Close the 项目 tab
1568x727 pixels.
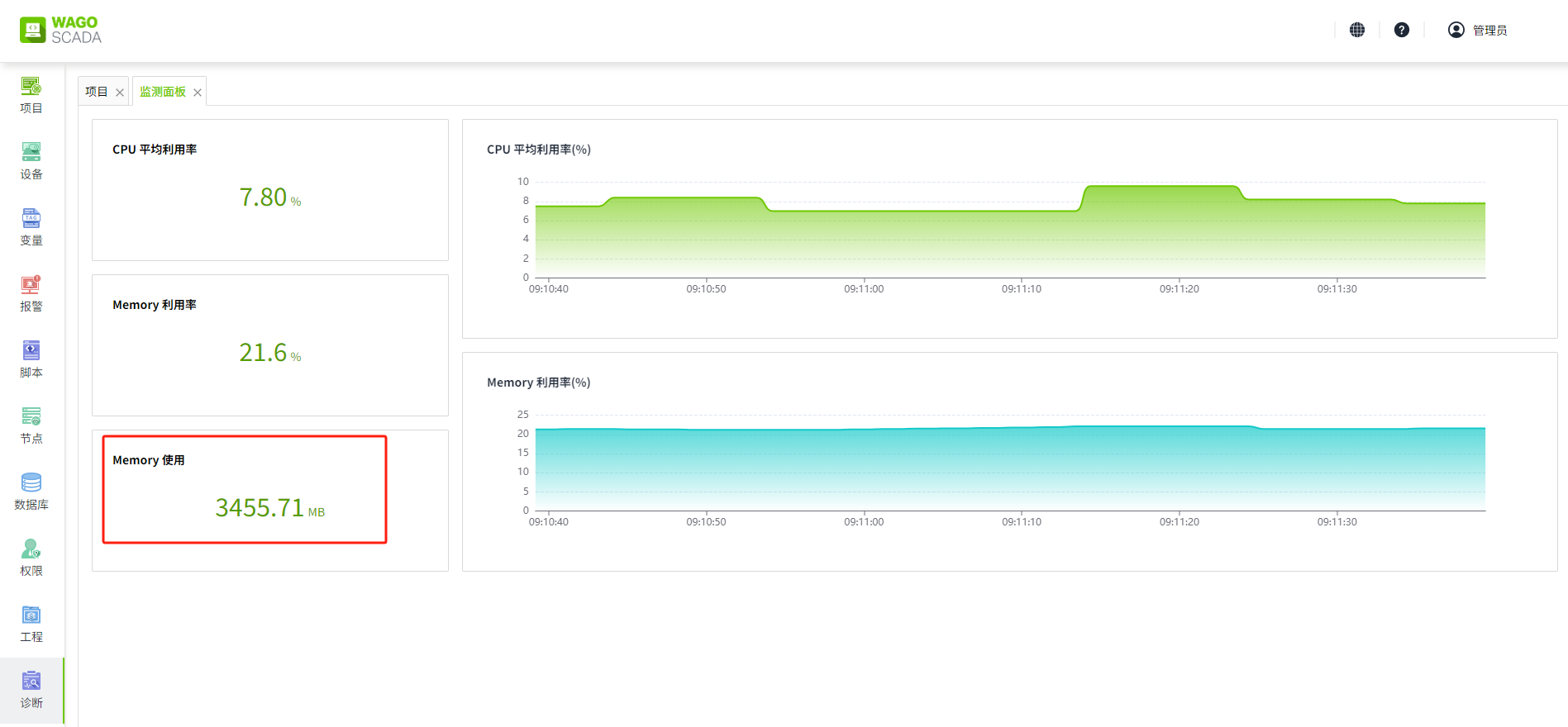120,93
